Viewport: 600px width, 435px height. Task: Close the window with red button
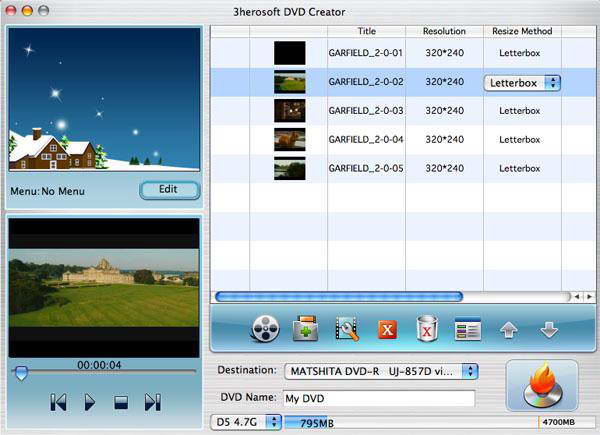(11, 10)
